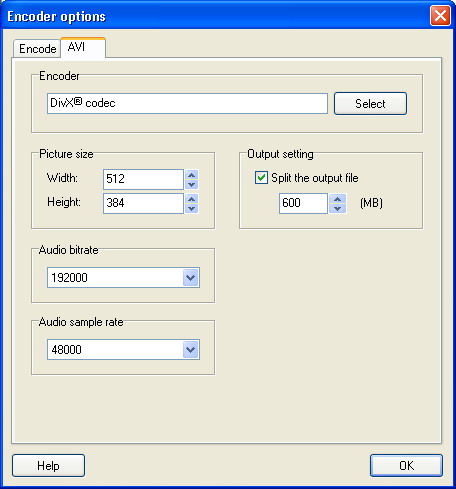Open the Audio sample rate dropdown arrow

[x=191, y=350]
